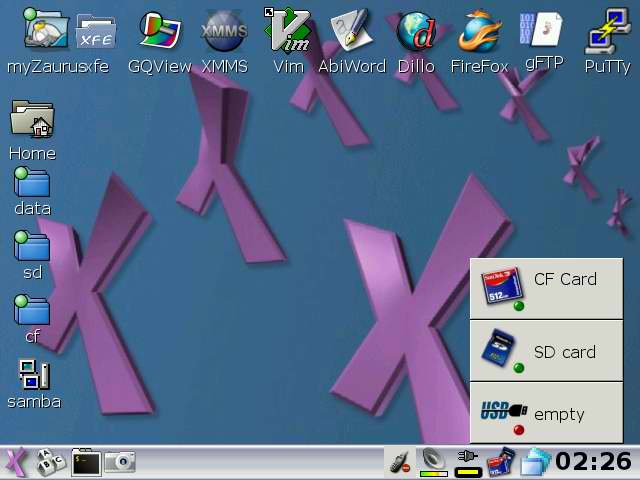Launch the XMMS media player
The image size is (640, 480).
[x=224, y=33]
